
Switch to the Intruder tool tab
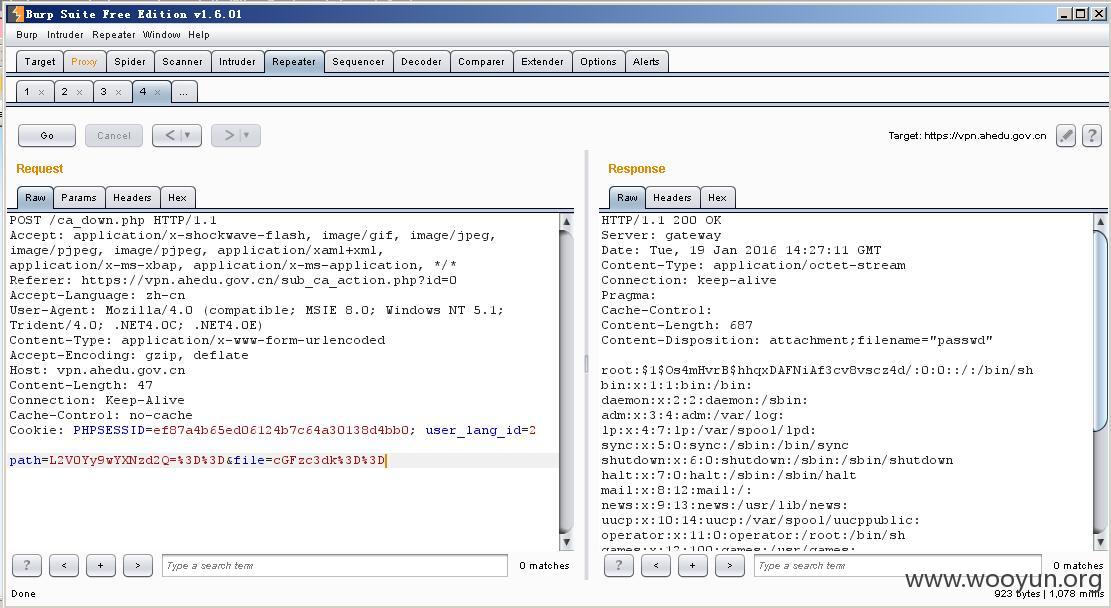237,62
